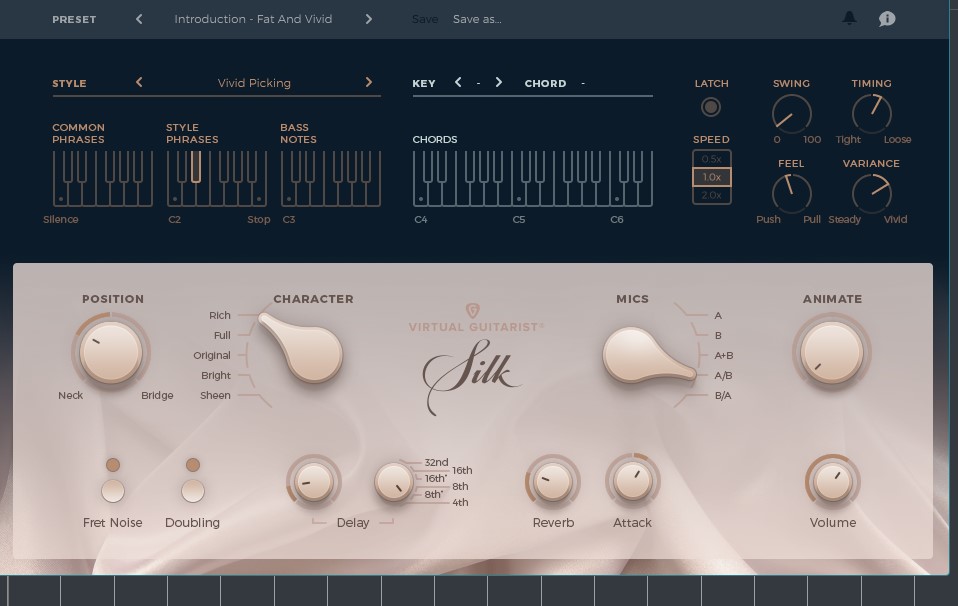Click the Volume knob

tap(832, 483)
